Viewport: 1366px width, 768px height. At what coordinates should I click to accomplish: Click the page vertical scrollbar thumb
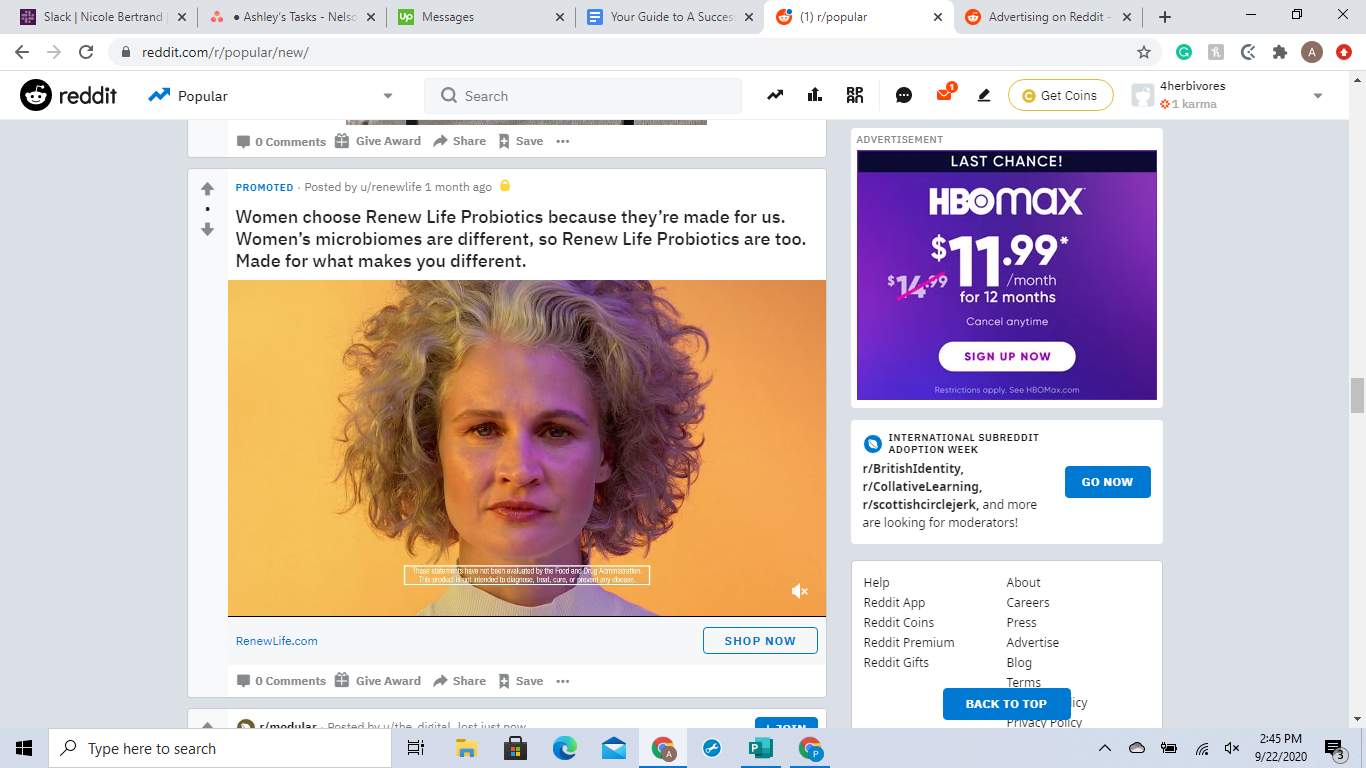(1357, 395)
